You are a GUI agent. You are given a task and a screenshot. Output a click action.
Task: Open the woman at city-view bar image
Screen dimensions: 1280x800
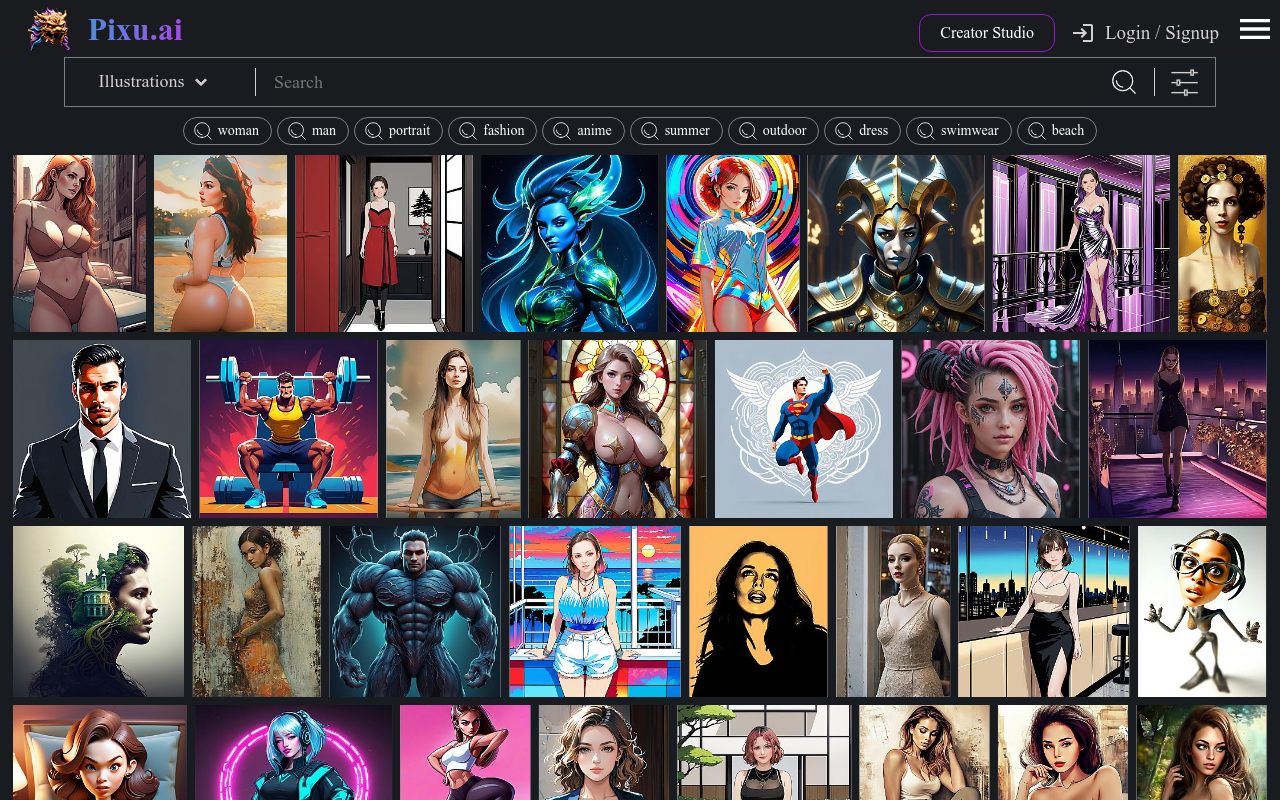pos(1044,611)
